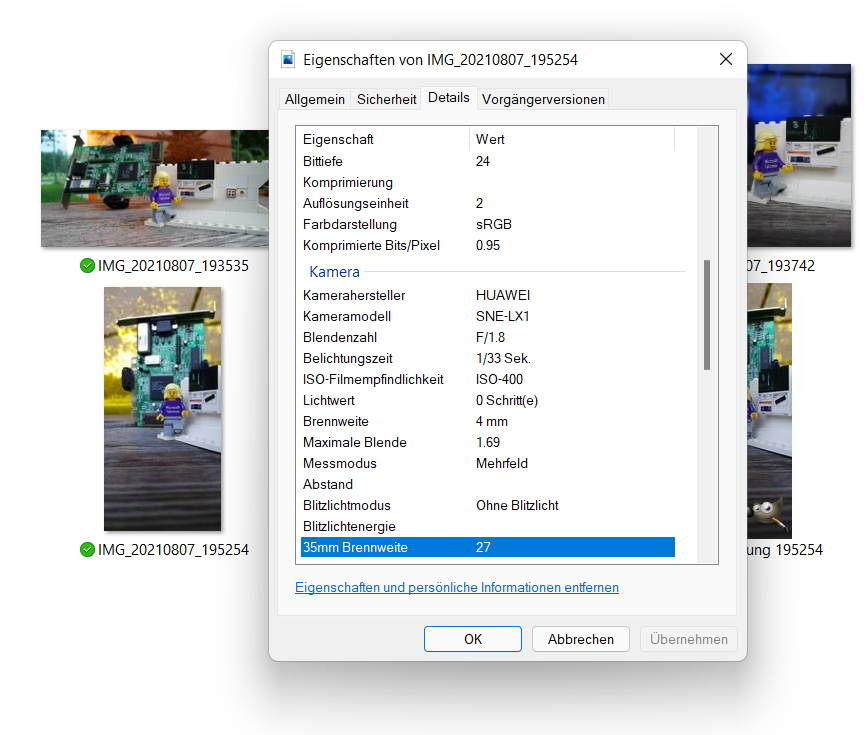Viewport: 868px width, 735px height.
Task: Click the Abbrechen button
Action: point(581,639)
